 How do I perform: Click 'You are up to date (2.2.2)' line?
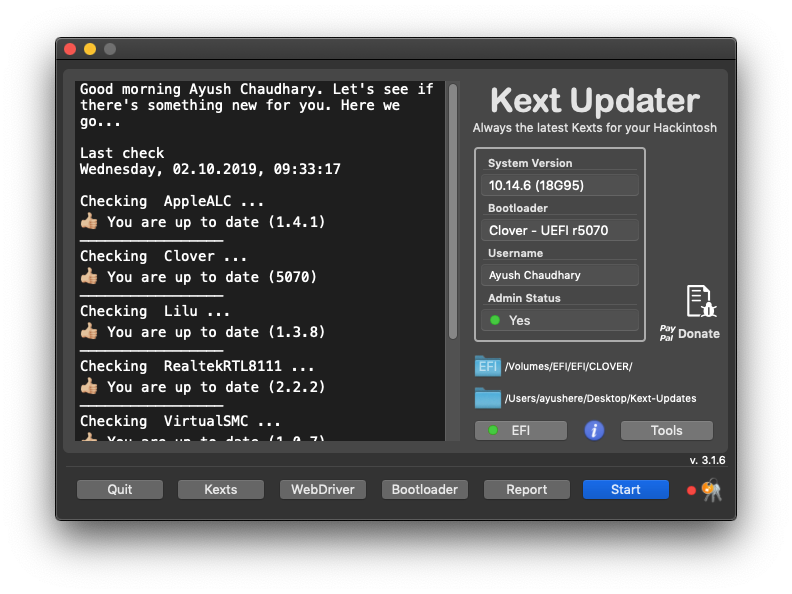203,387
